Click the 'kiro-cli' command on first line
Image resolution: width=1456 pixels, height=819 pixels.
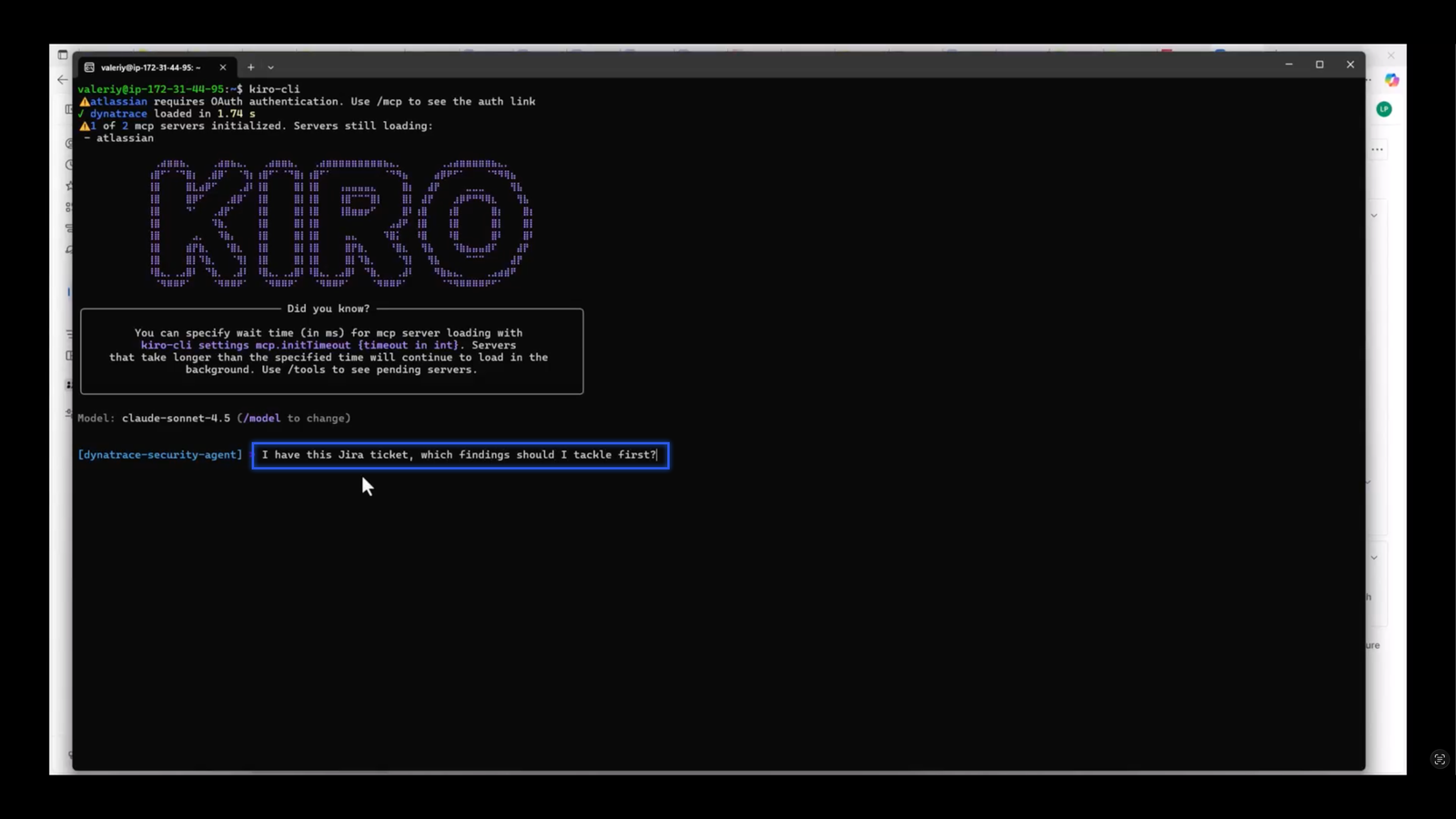[275, 89]
